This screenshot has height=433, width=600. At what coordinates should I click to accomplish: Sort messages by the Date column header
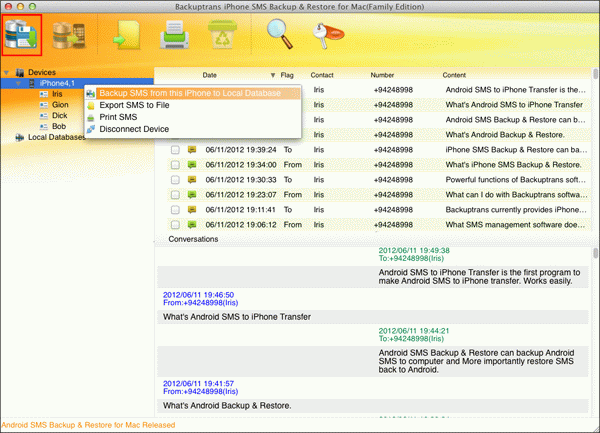(210, 75)
